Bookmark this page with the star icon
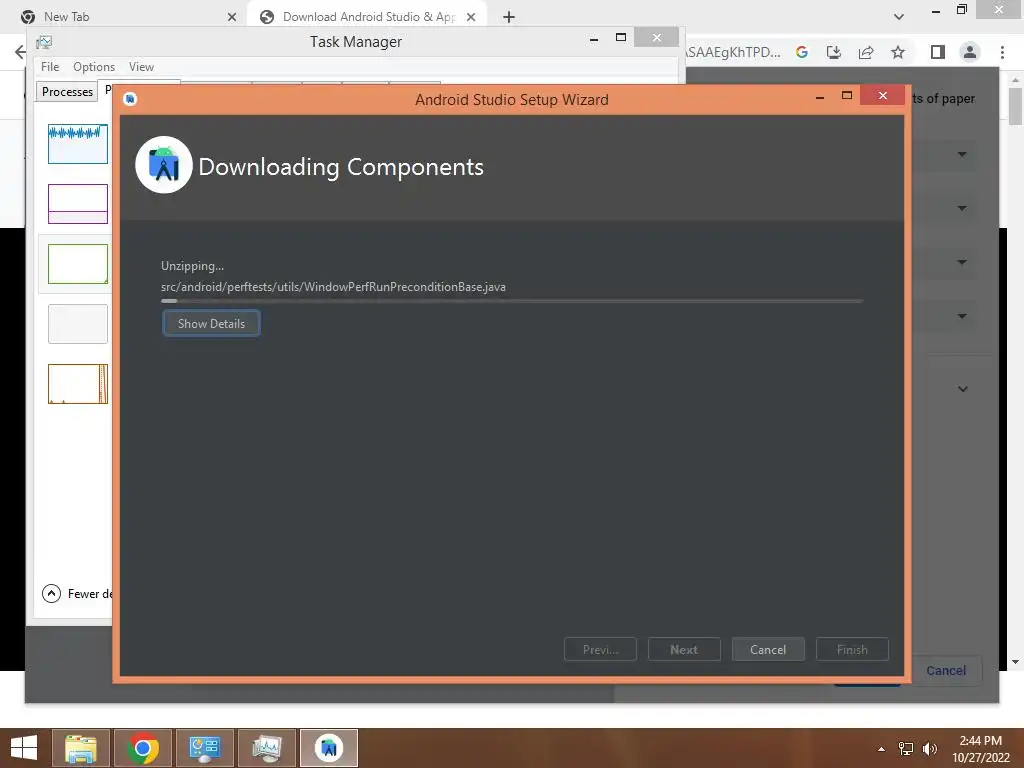Viewport: 1024px width, 768px height. click(x=898, y=52)
